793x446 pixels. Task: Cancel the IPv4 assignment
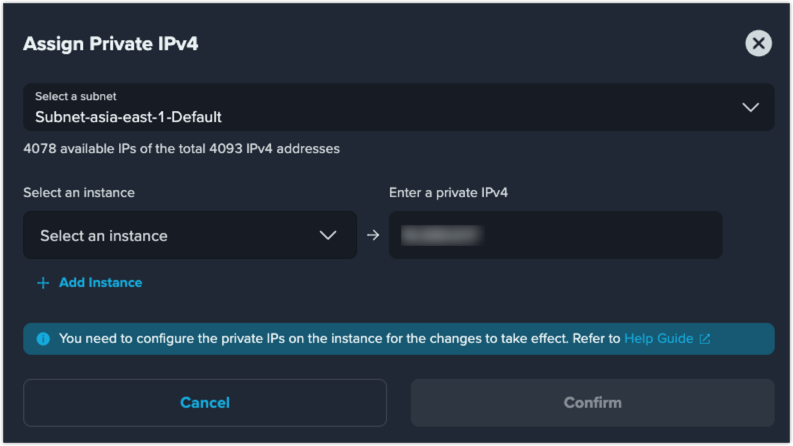[x=205, y=403]
